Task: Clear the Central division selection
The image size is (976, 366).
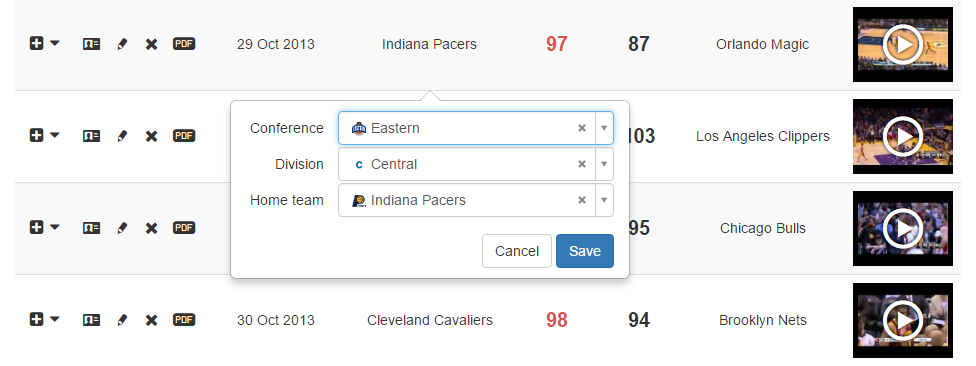Action: tap(582, 164)
